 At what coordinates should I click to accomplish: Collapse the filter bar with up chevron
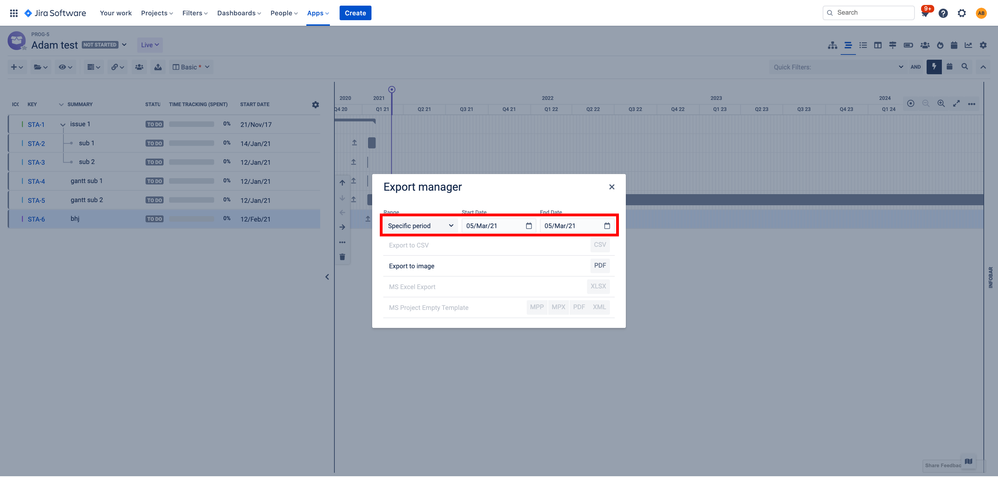click(x=983, y=67)
